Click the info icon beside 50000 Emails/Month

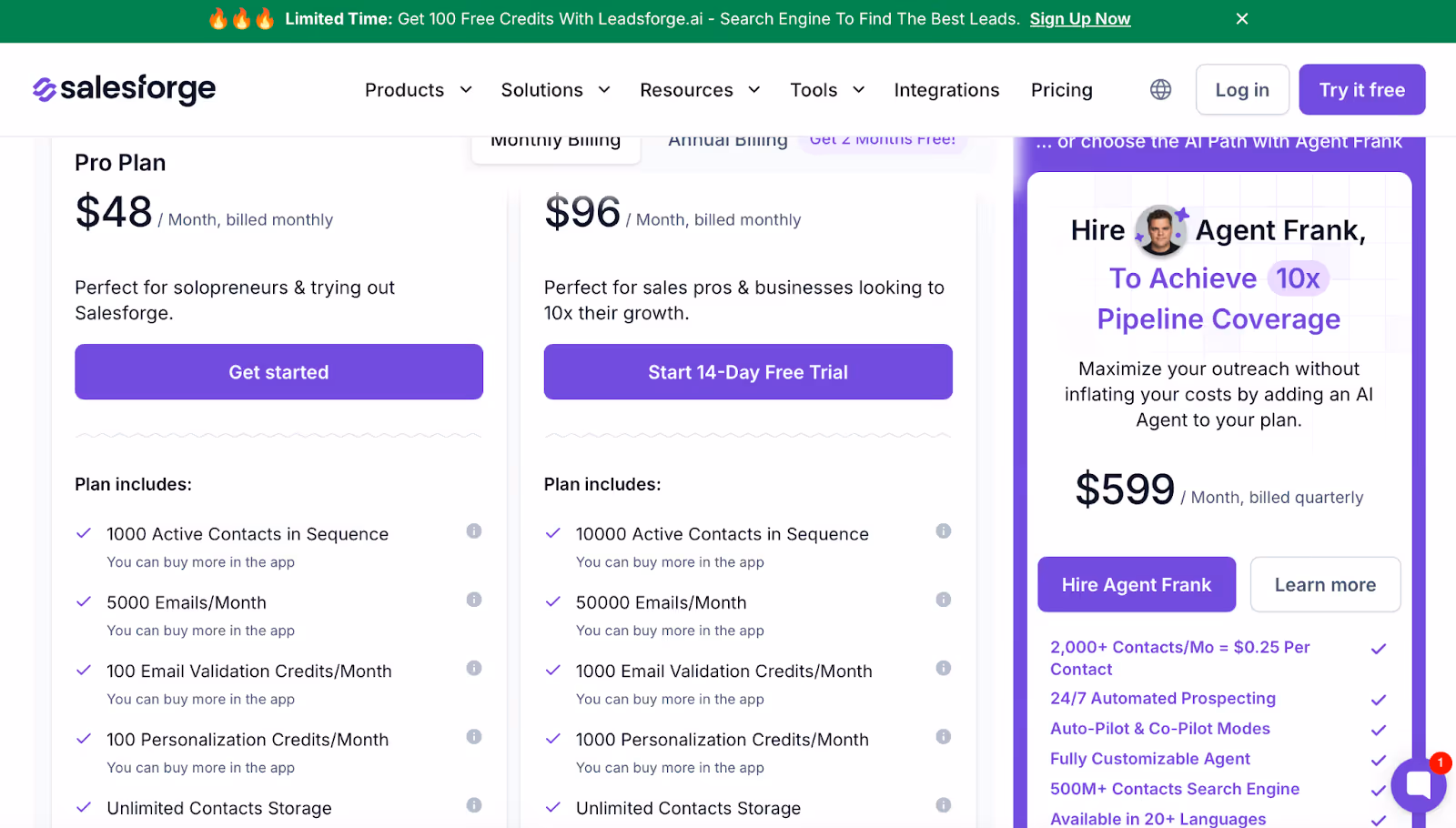[944, 600]
